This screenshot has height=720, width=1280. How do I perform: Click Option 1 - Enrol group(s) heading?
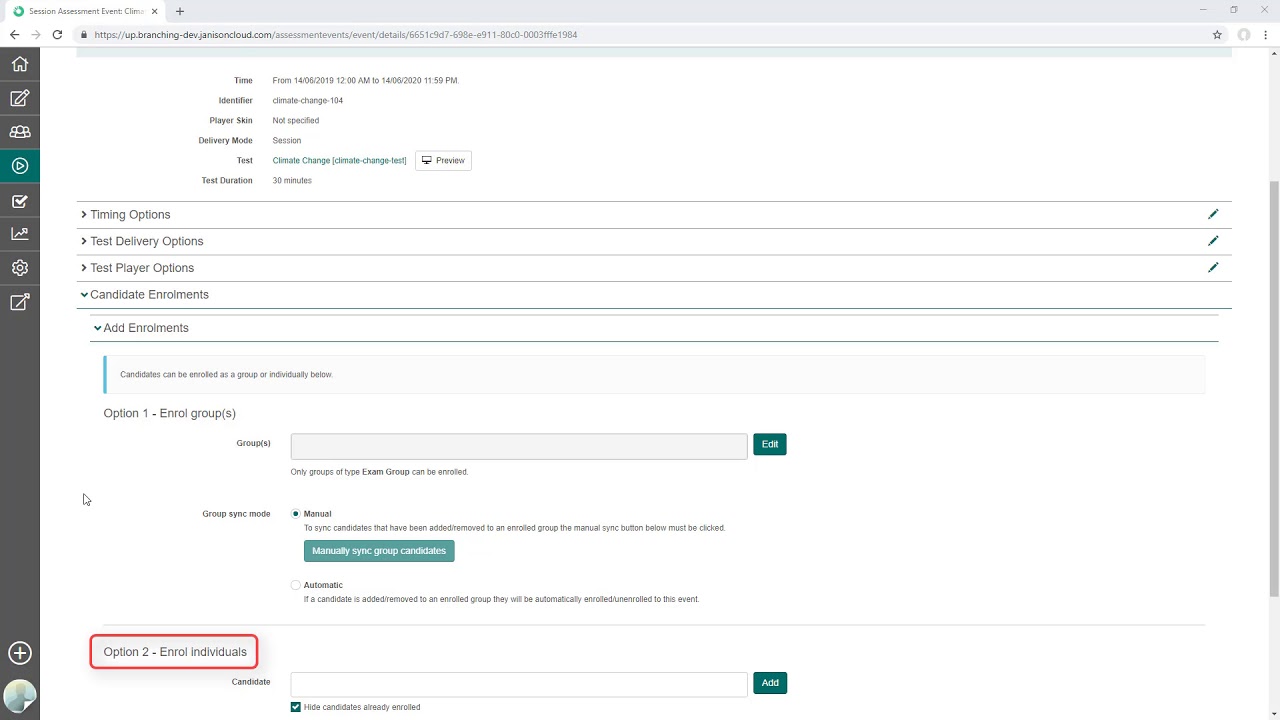[170, 413]
